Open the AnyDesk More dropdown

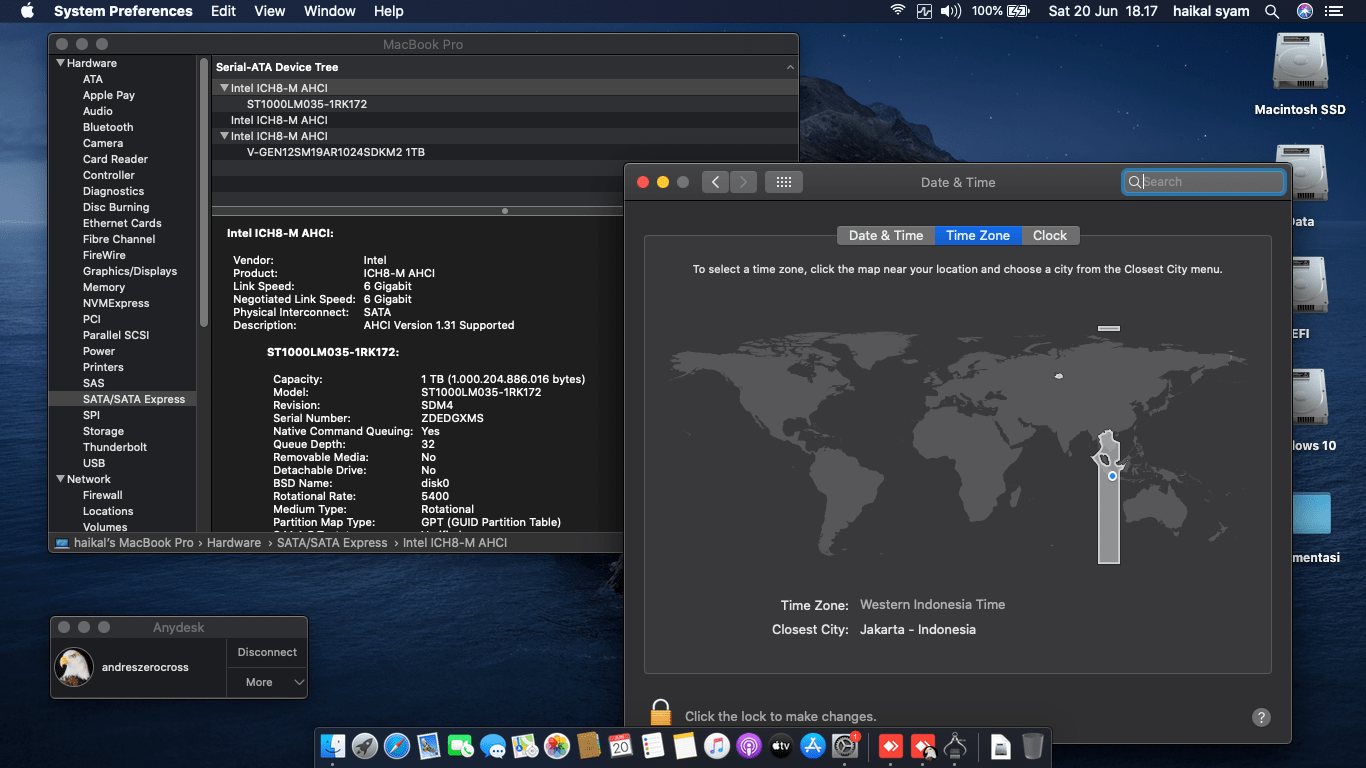pyautogui.click(x=267, y=682)
